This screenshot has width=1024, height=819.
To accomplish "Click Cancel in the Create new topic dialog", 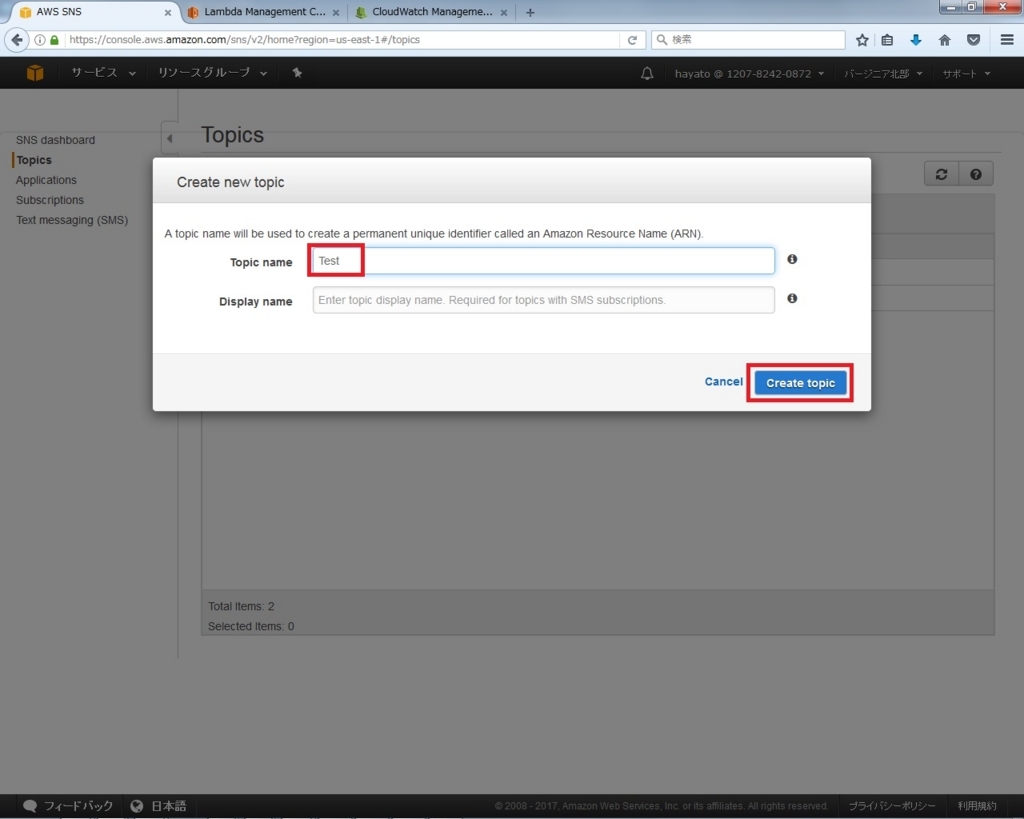I will click(x=723, y=382).
